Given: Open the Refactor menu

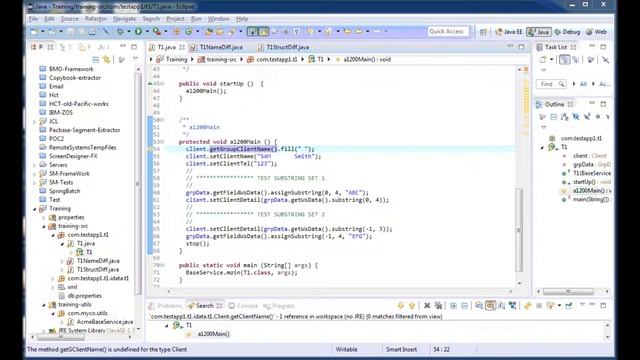Looking at the screenshot, I should point(96,19).
